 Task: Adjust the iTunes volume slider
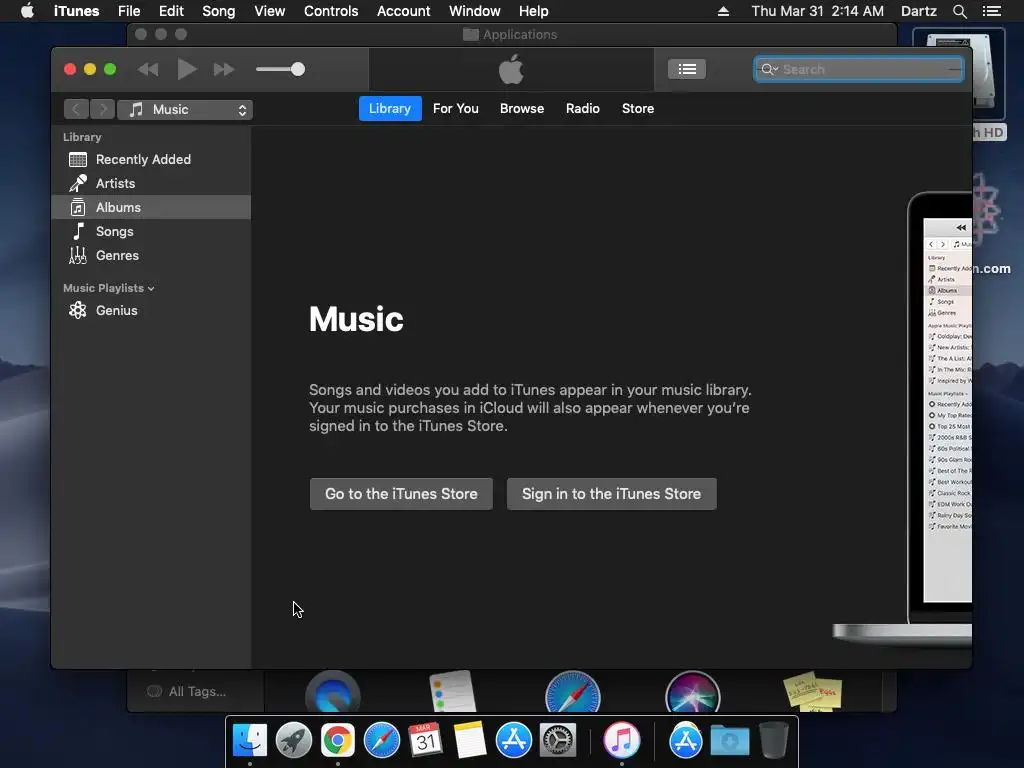pyautogui.click(x=280, y=69)
